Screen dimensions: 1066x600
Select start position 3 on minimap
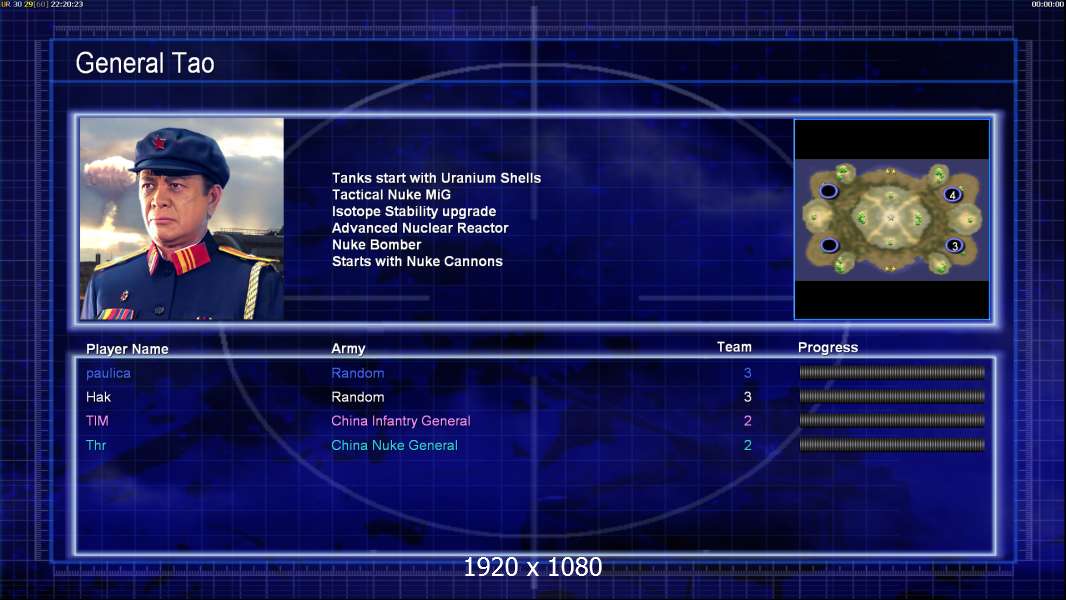[955, 245]
